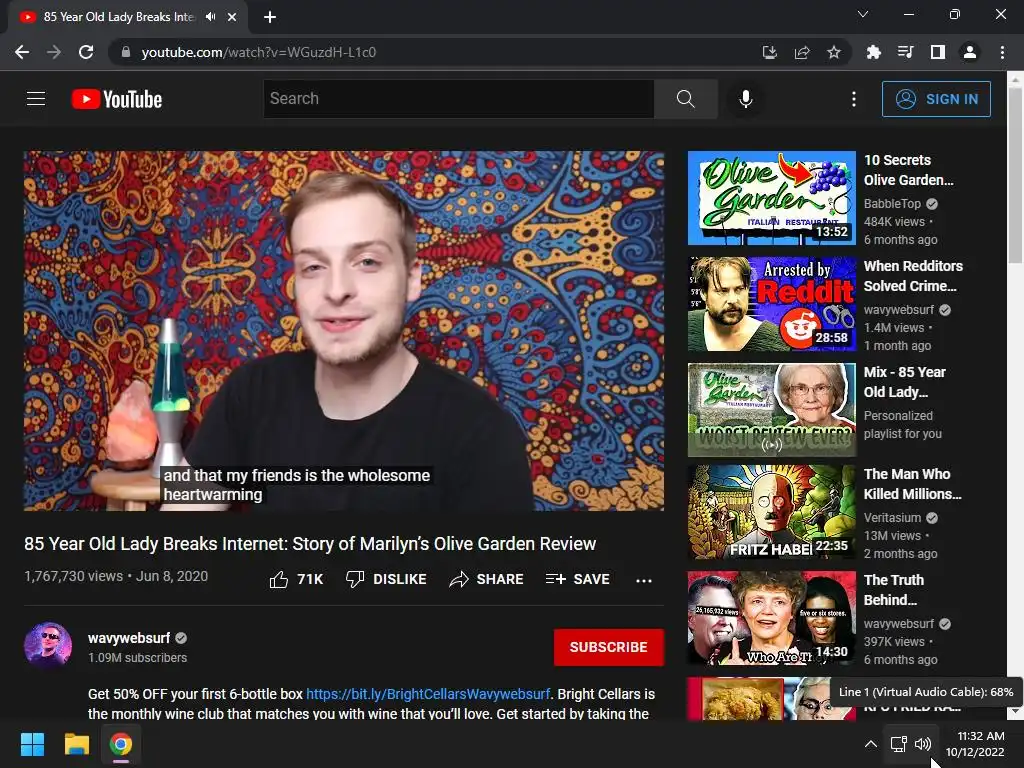Pause the video by clicking player
Viewport: 1024px width, 768px height.
[x=344, y=330]
